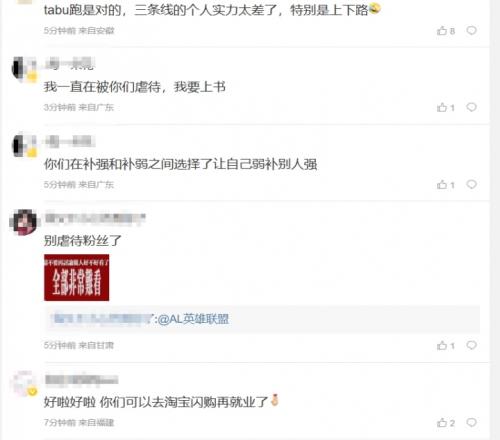View avatar of 补强和补弱 commenter

(x=25, y=145)
